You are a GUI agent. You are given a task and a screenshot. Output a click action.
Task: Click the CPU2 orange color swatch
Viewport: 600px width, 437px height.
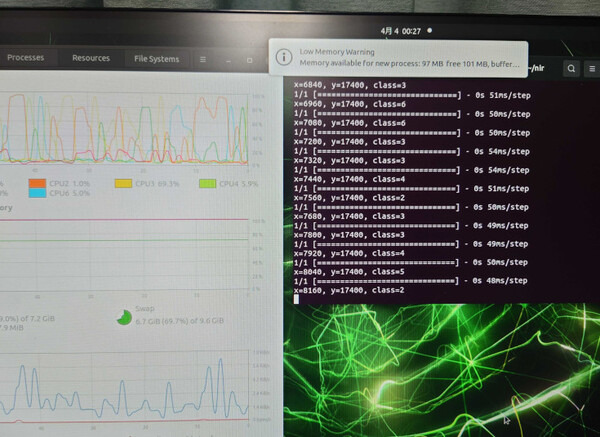tap(37, 184)
